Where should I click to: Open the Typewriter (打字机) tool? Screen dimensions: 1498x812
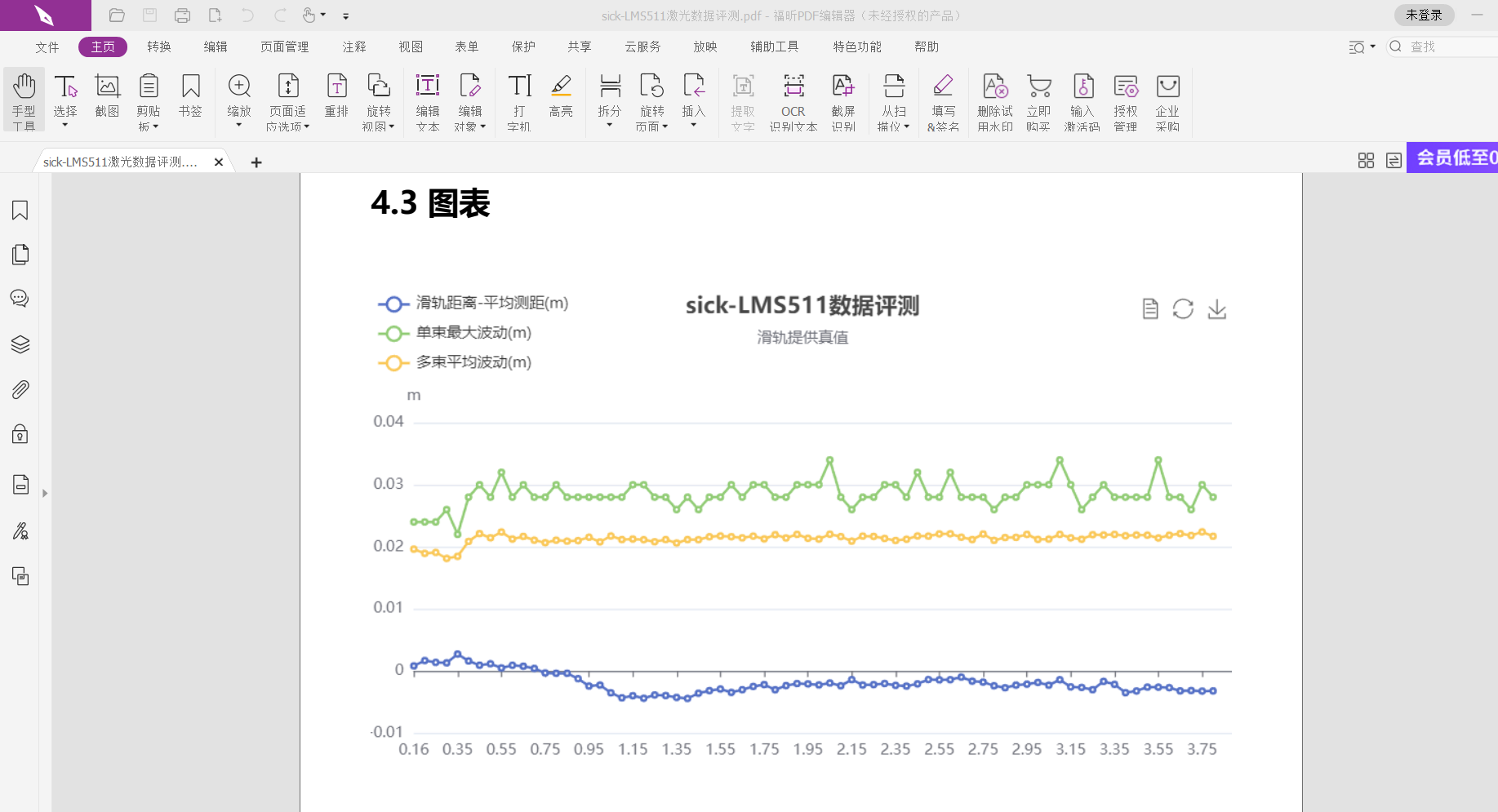pos(519,100)
